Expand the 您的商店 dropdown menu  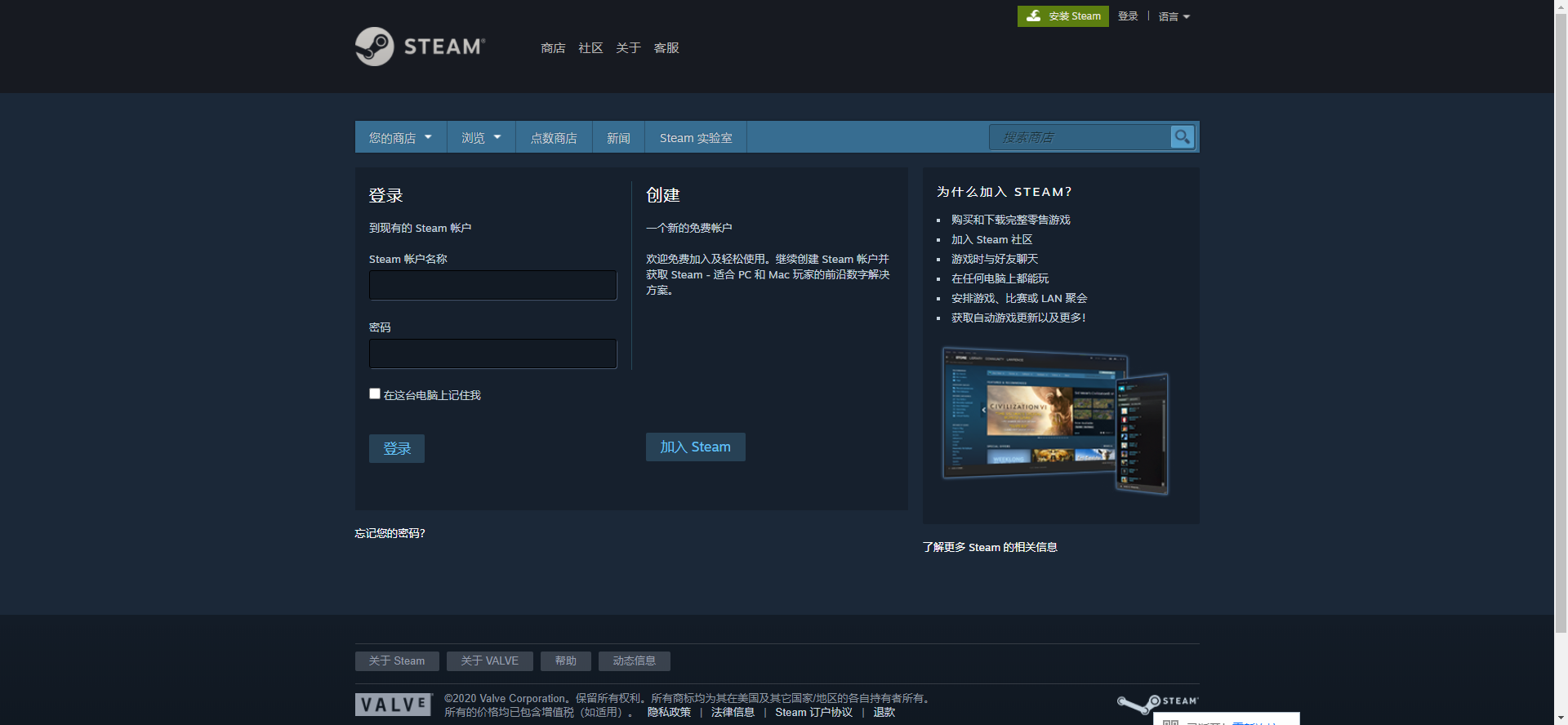400,137
